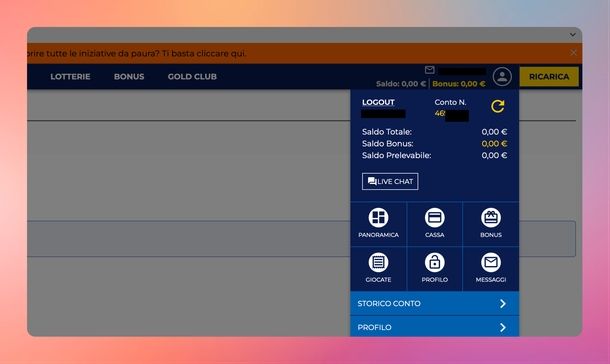This screenshot has width=610, height=364.
Task: Start a Live Chat session
Action: click(x=390, y=181)
